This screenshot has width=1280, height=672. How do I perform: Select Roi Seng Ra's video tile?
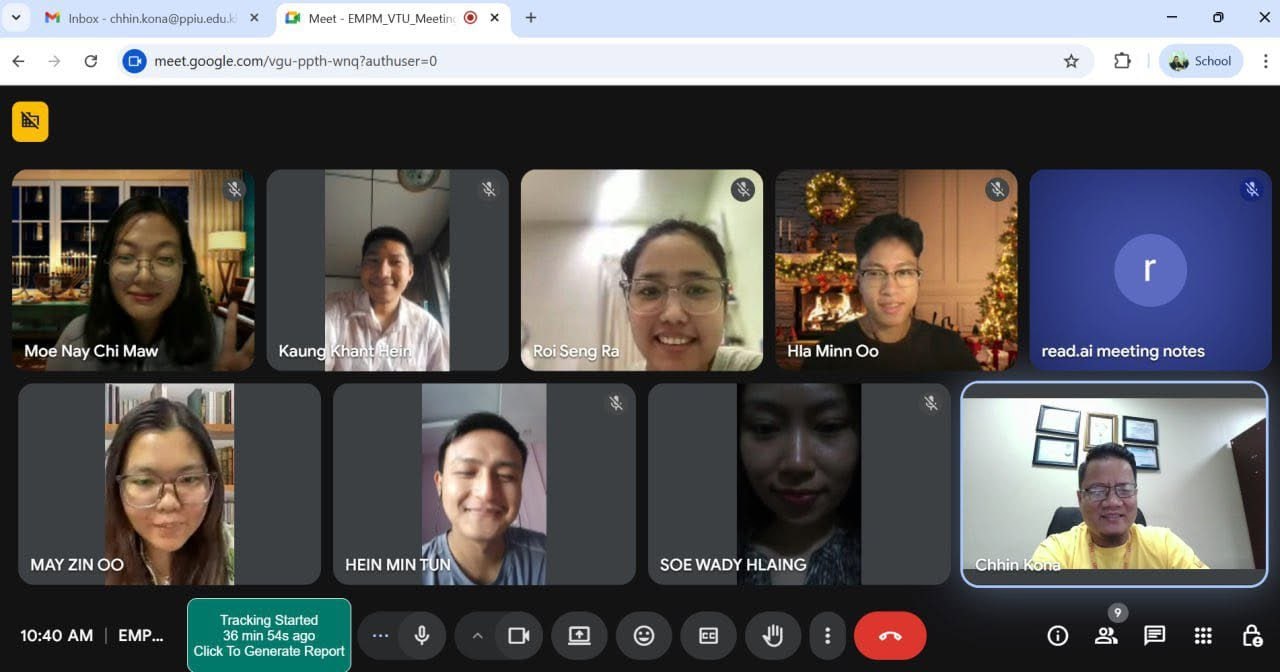coord(642,270)
